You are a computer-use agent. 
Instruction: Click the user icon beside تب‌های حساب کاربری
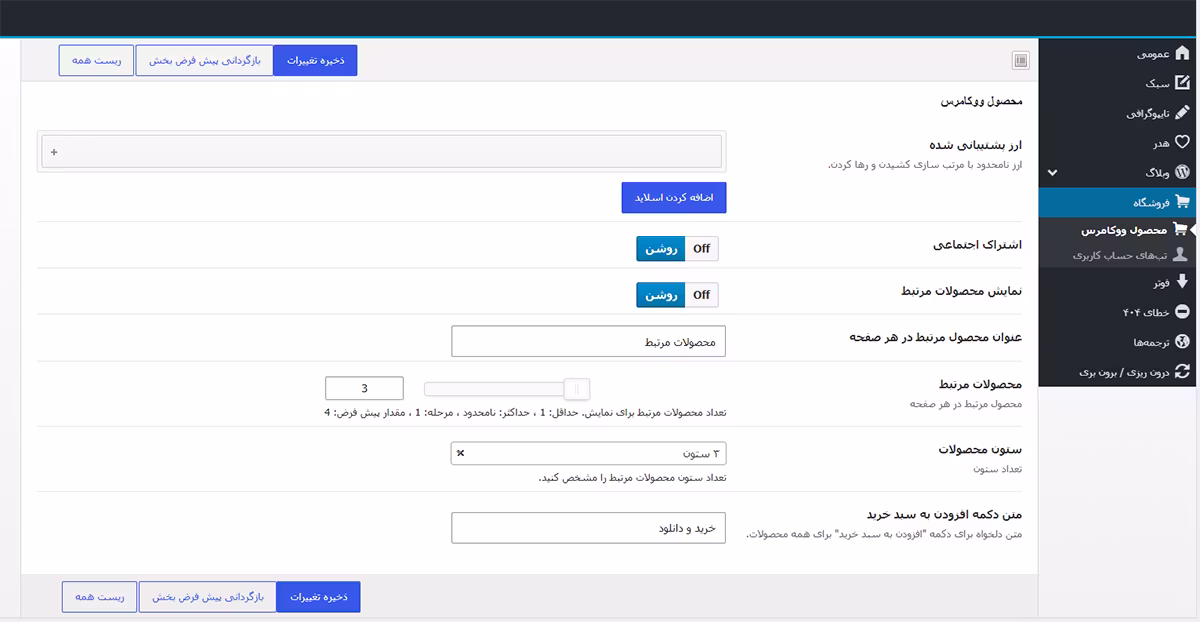(x=1179, y=255)
